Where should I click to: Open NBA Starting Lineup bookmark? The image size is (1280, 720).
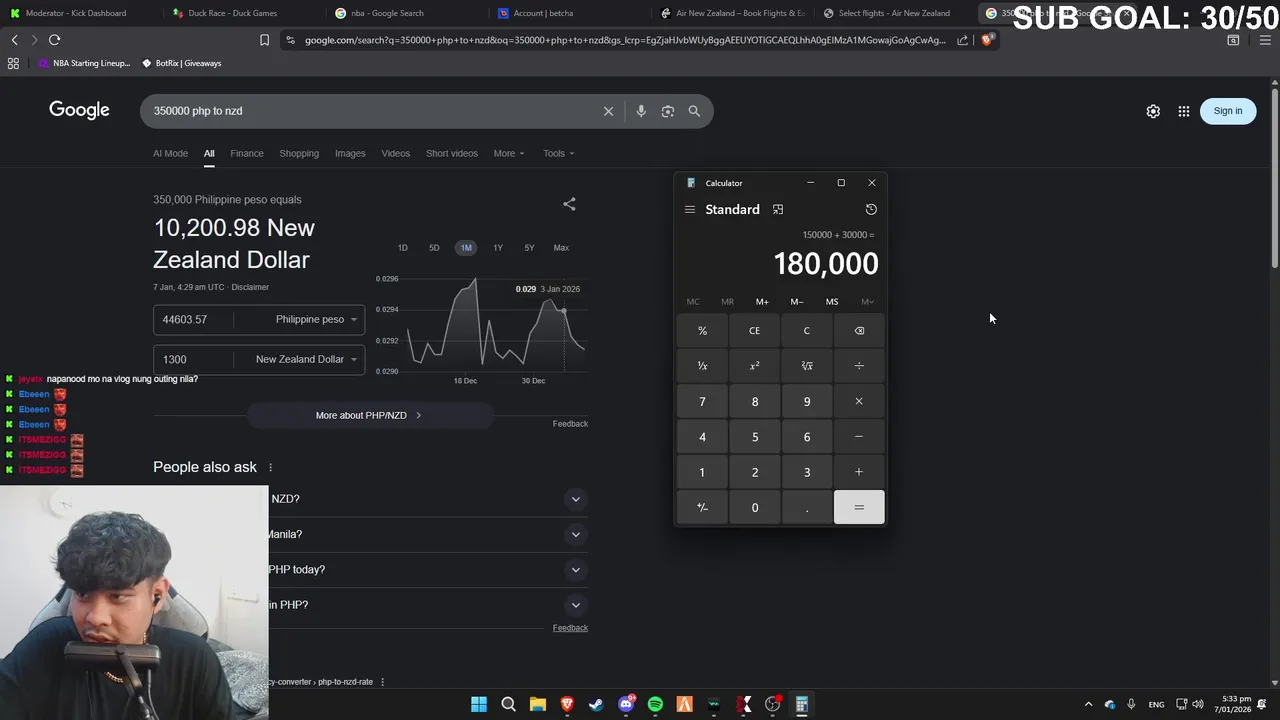click(x=85, y=63)
